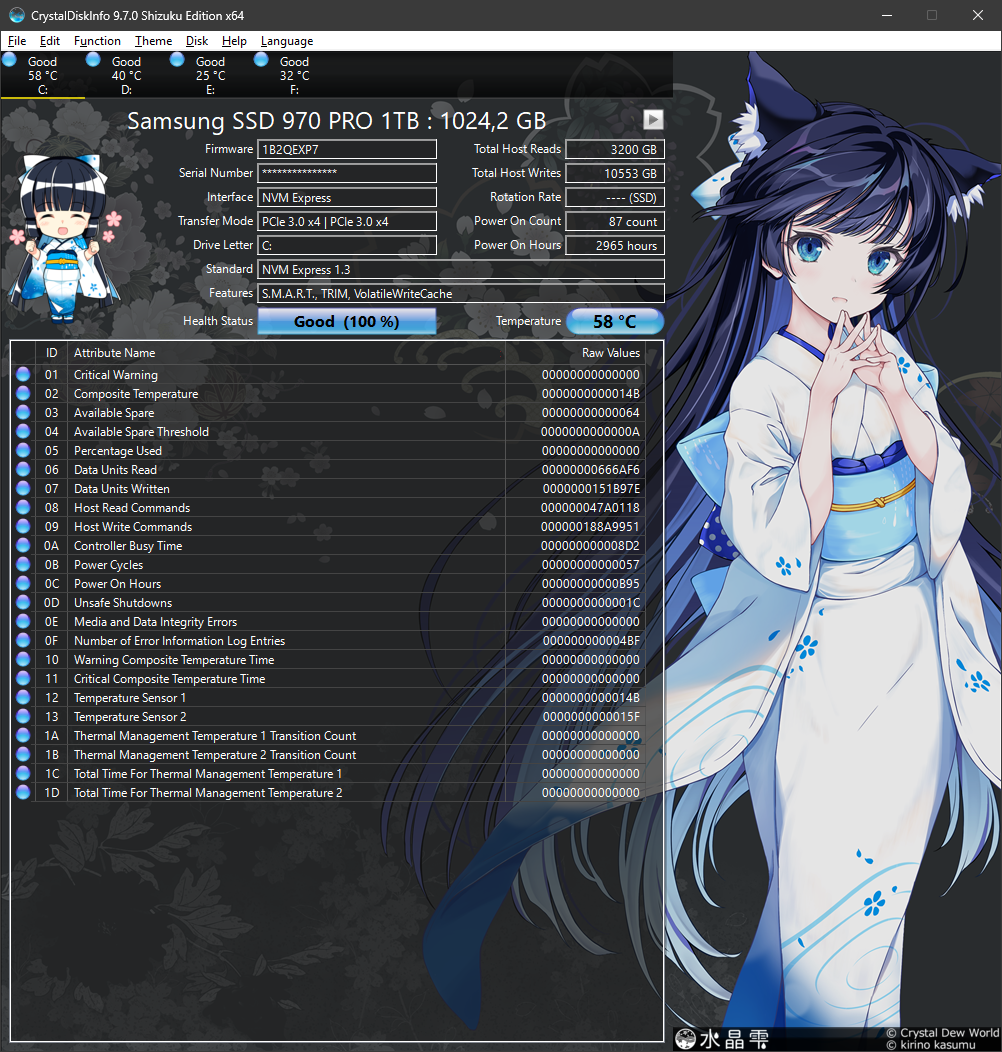
Task: Select the C: drive tab at 58 °C
Action: [x=43, y=75]
